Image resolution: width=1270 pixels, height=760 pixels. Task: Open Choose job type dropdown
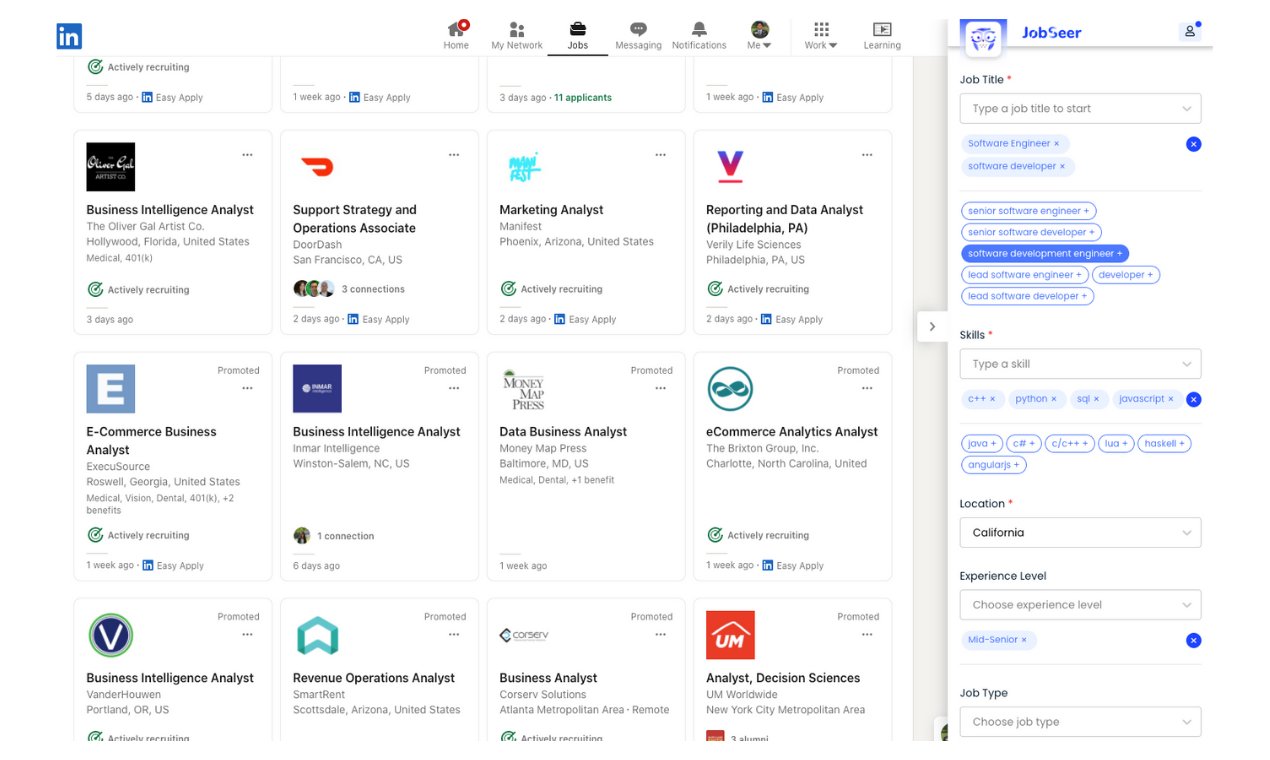[x=1080, y=722]
